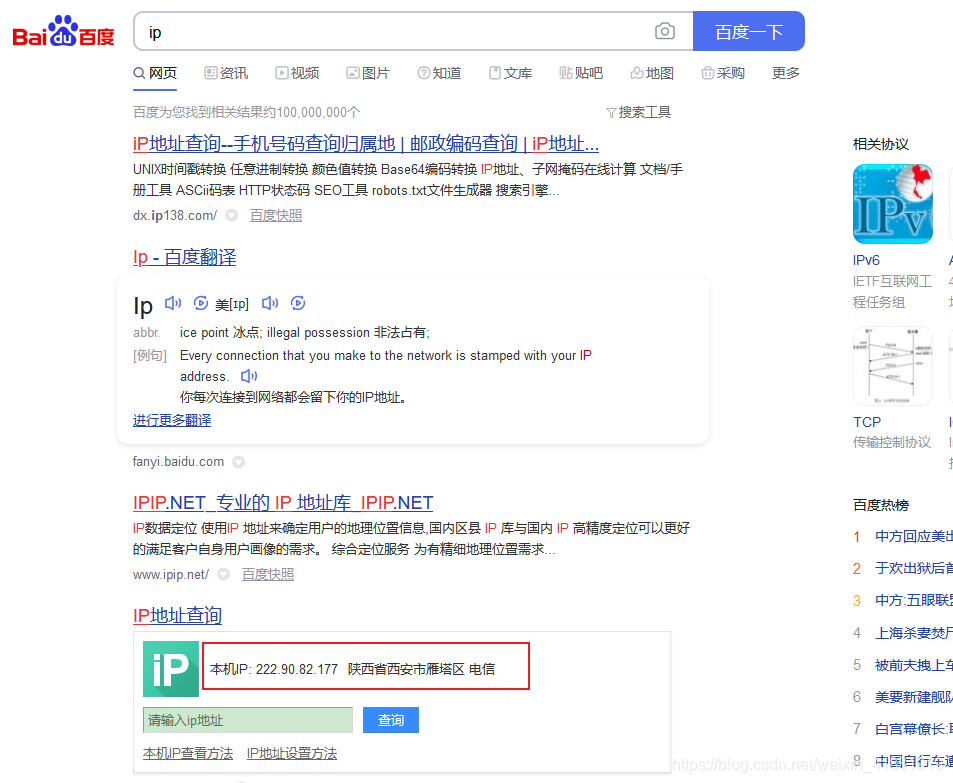
Task: Switch to the 视频 tab
Action: click(297, 73)
